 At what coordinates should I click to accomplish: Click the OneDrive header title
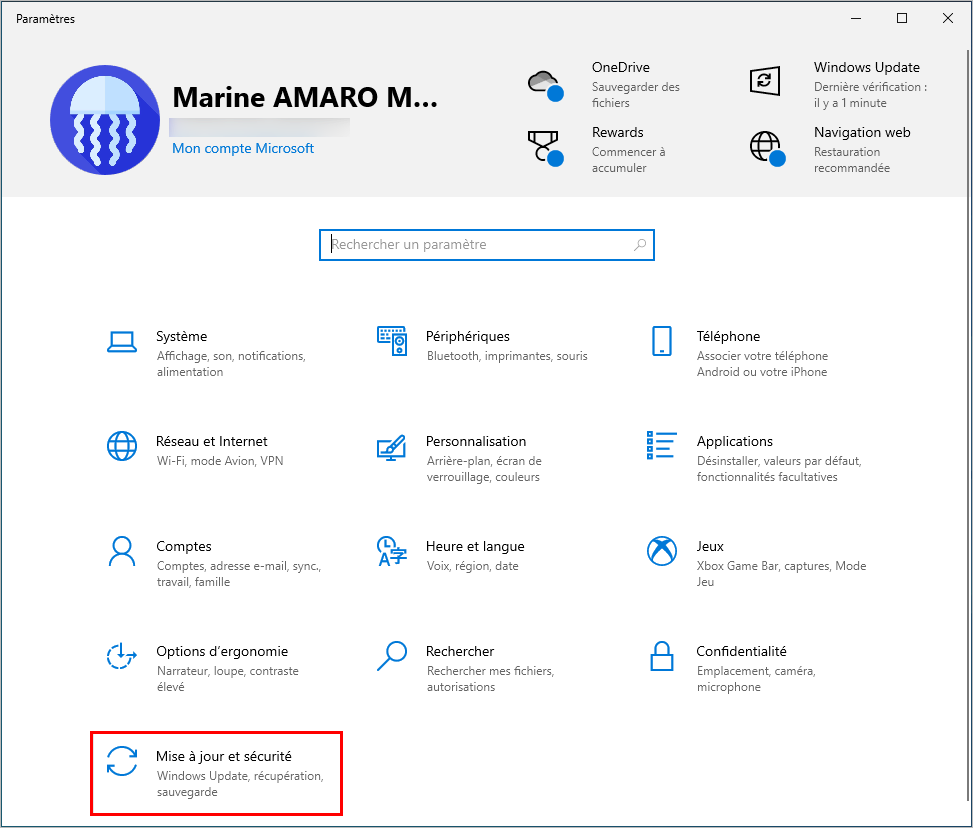tap(621, 67)
